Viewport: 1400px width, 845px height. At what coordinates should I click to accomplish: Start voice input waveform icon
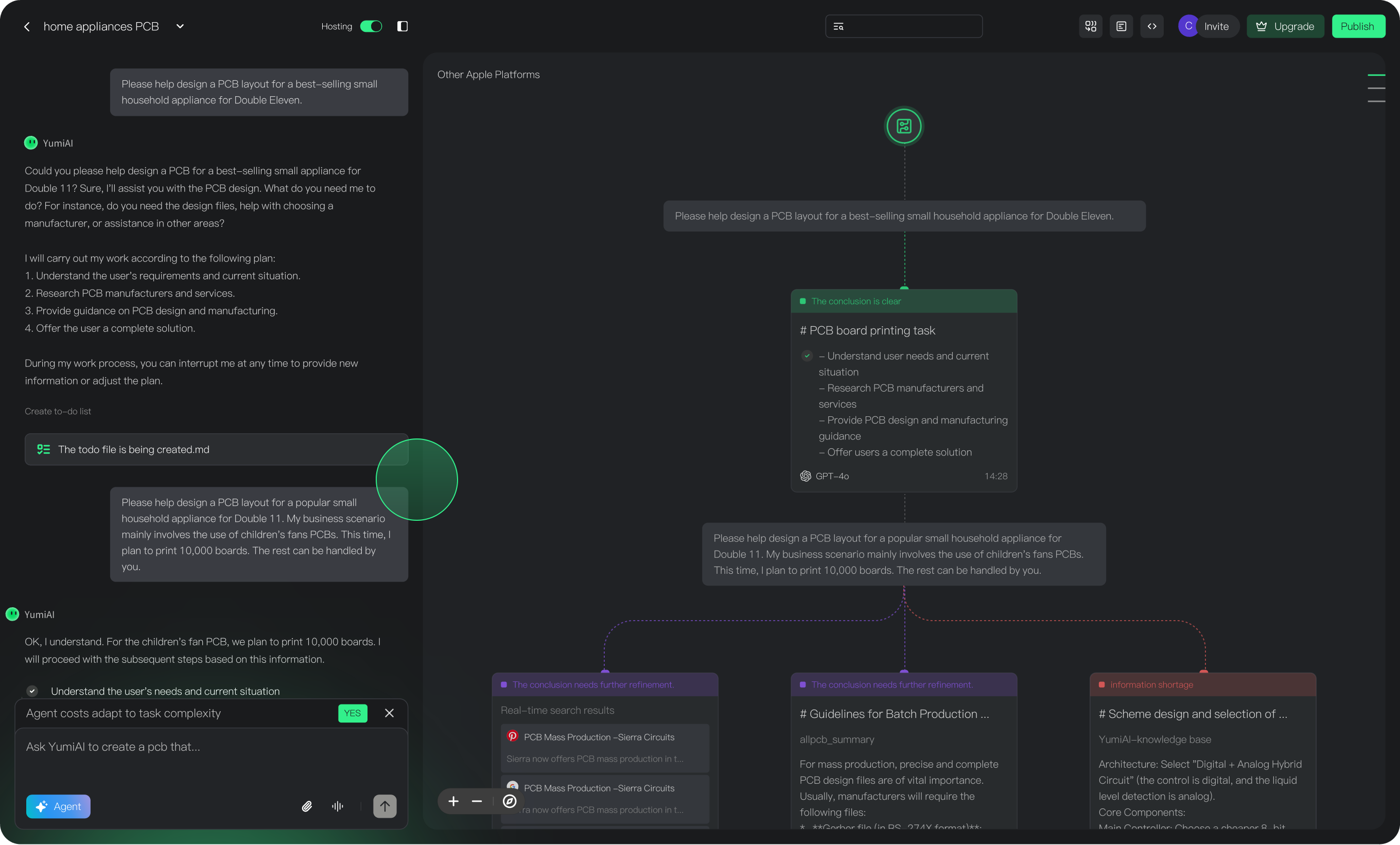click(338, 806)
